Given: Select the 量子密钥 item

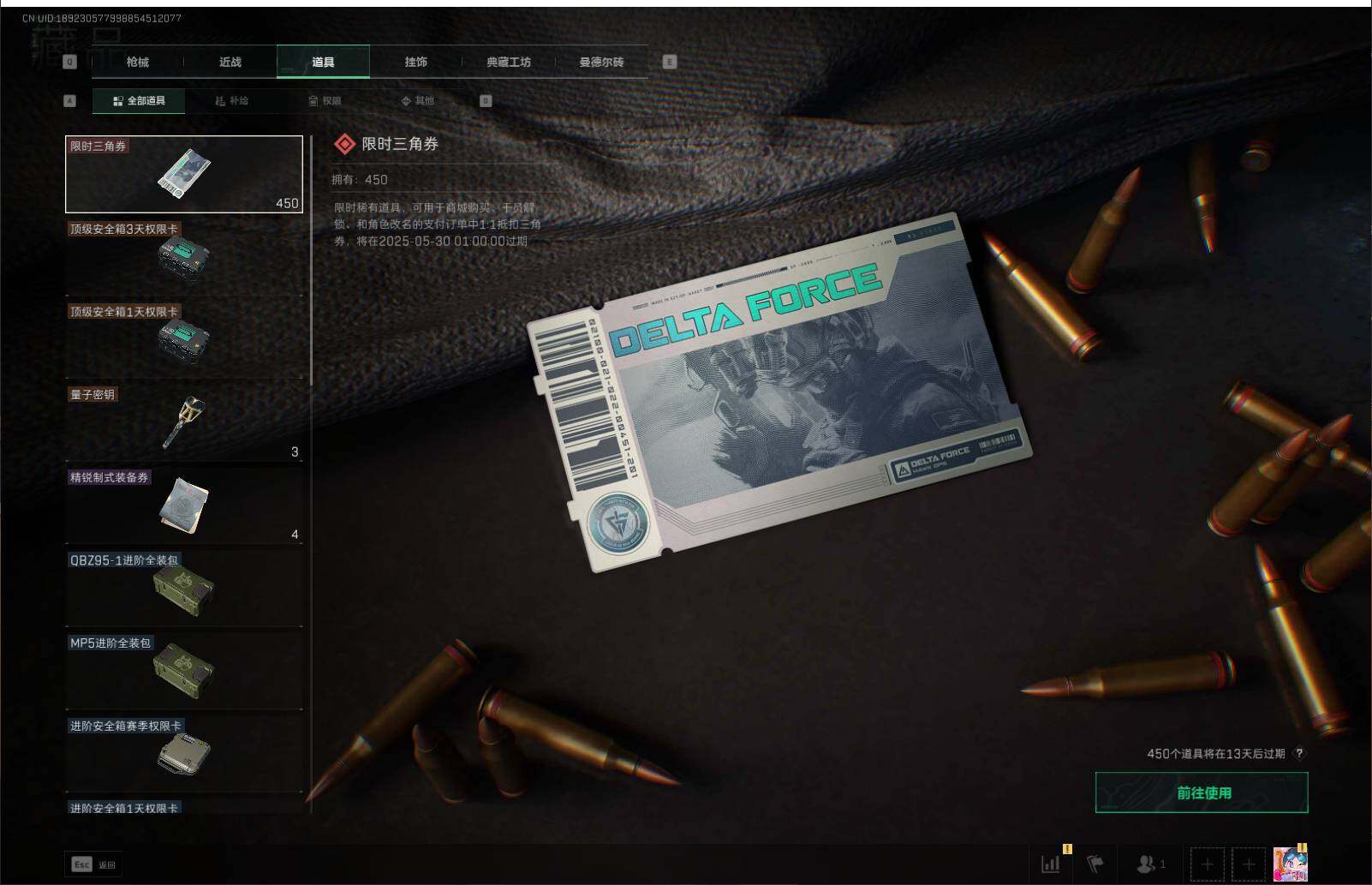Looking at the screenshot, I should (184, 423).
